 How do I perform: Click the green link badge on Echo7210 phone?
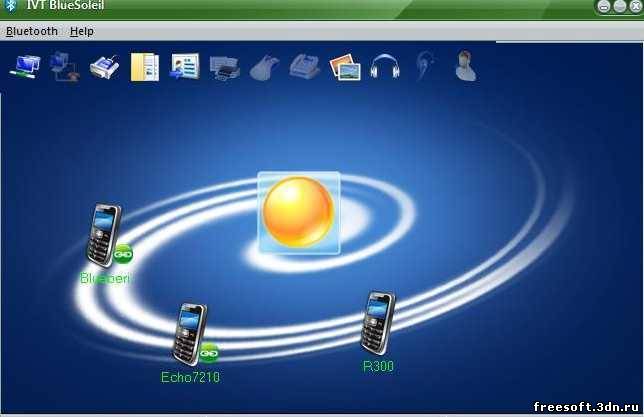209,353
